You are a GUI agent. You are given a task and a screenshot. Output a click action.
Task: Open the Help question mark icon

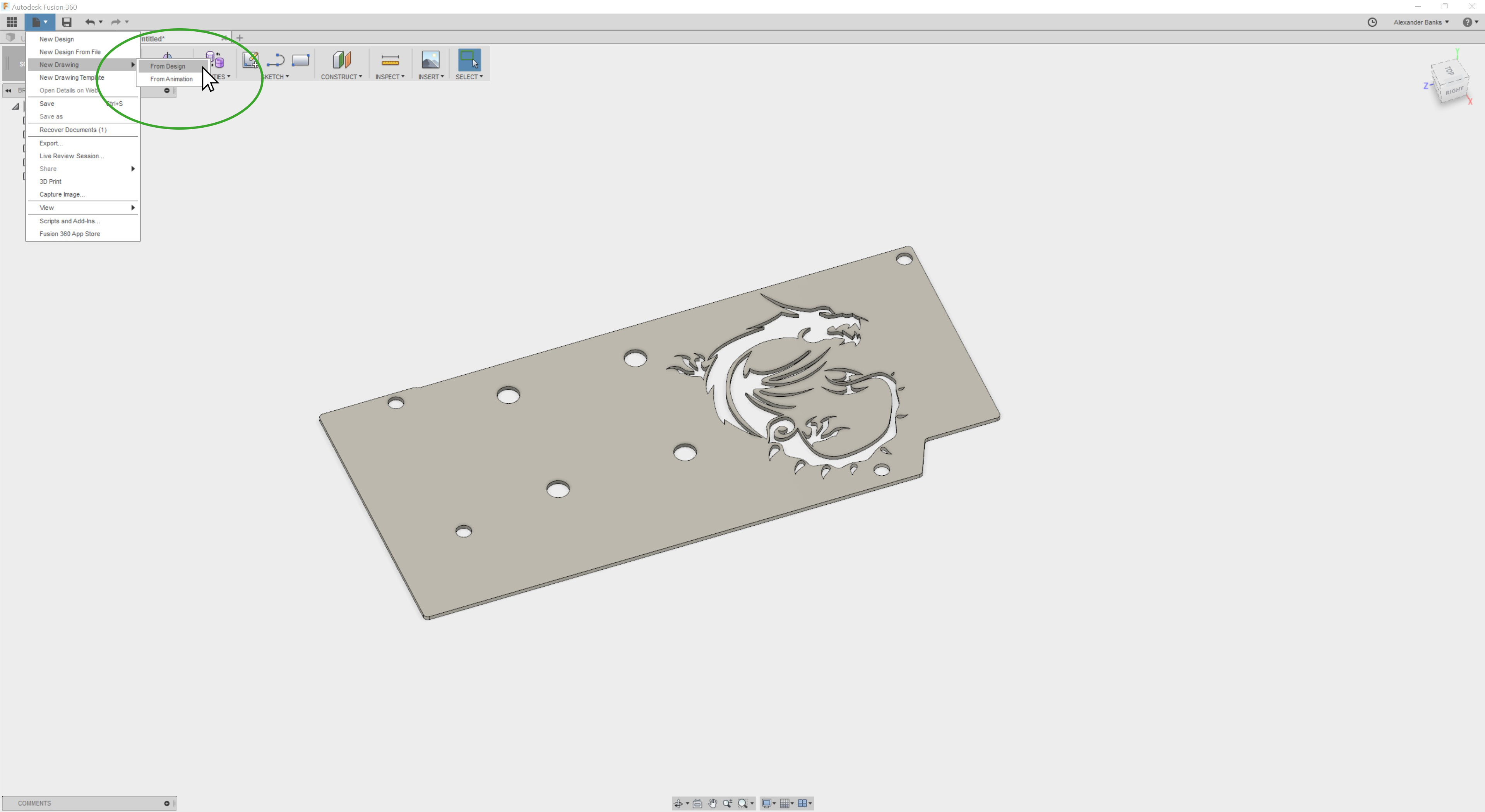click(x=1467, y=22)
